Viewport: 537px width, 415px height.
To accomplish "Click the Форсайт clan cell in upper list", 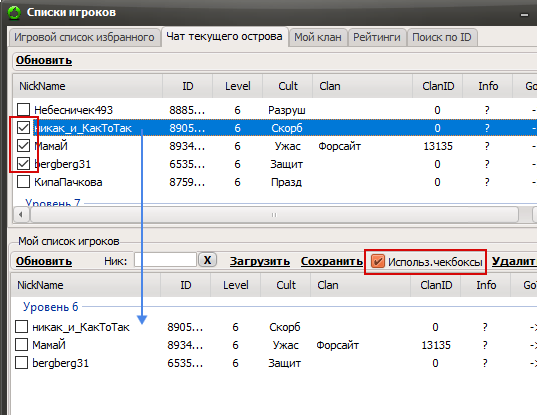I will (339, 146).
